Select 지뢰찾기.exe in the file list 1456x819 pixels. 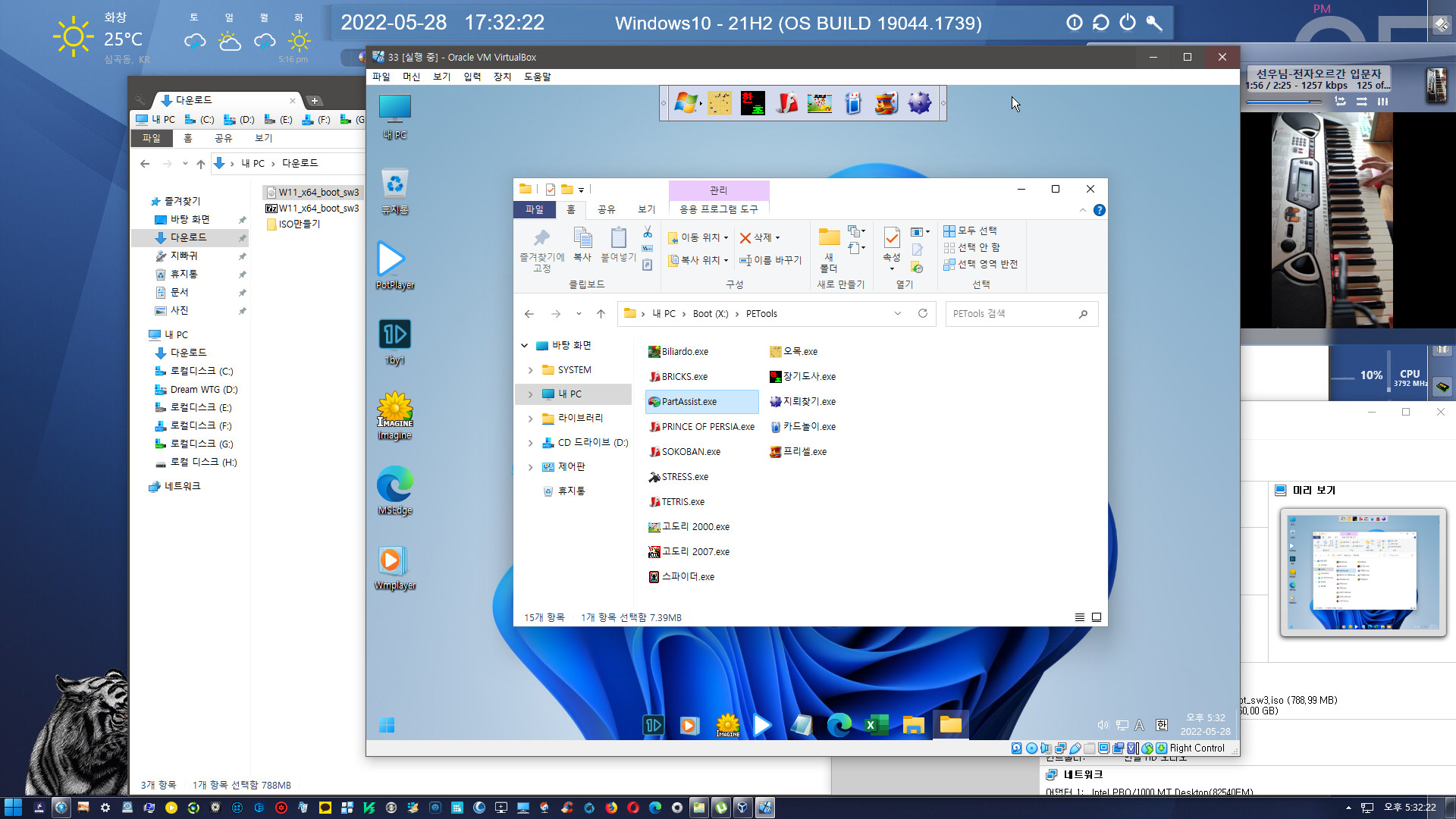click(803, 402)
